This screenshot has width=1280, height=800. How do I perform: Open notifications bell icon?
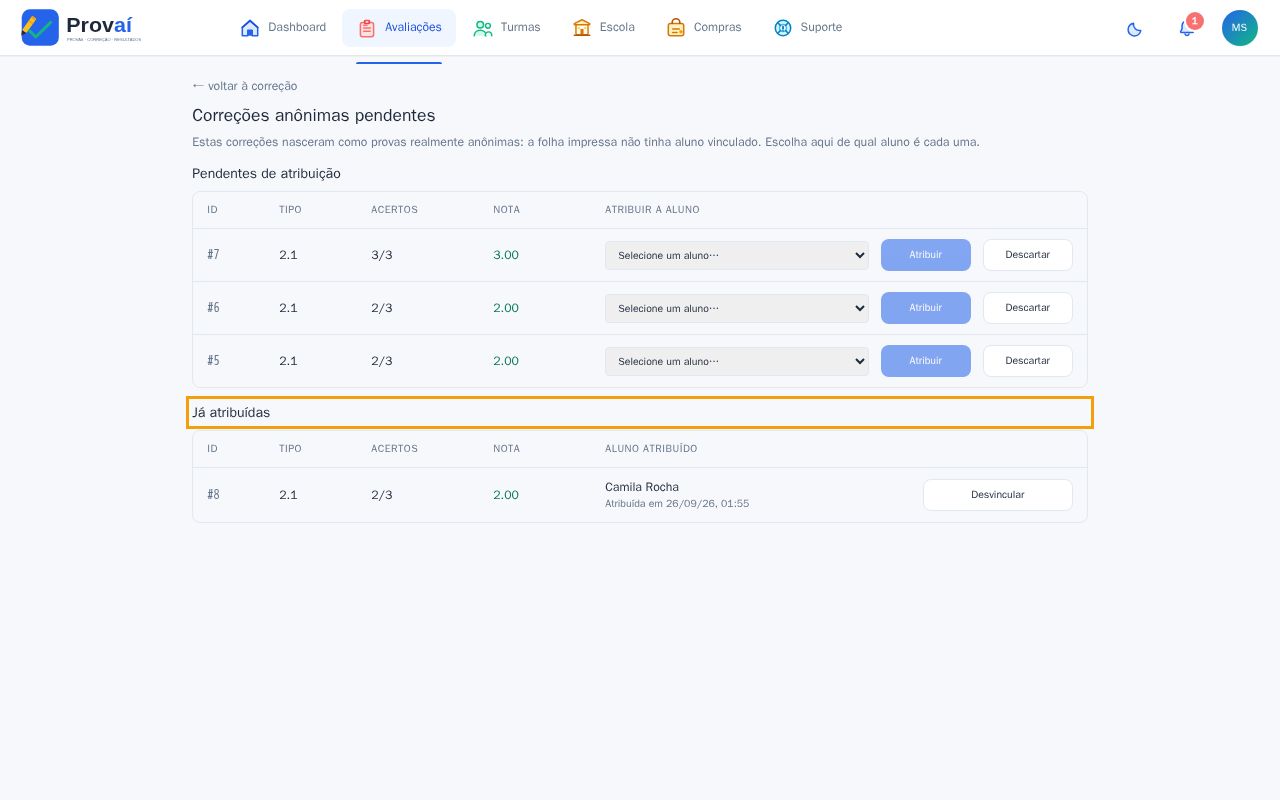1187,28
